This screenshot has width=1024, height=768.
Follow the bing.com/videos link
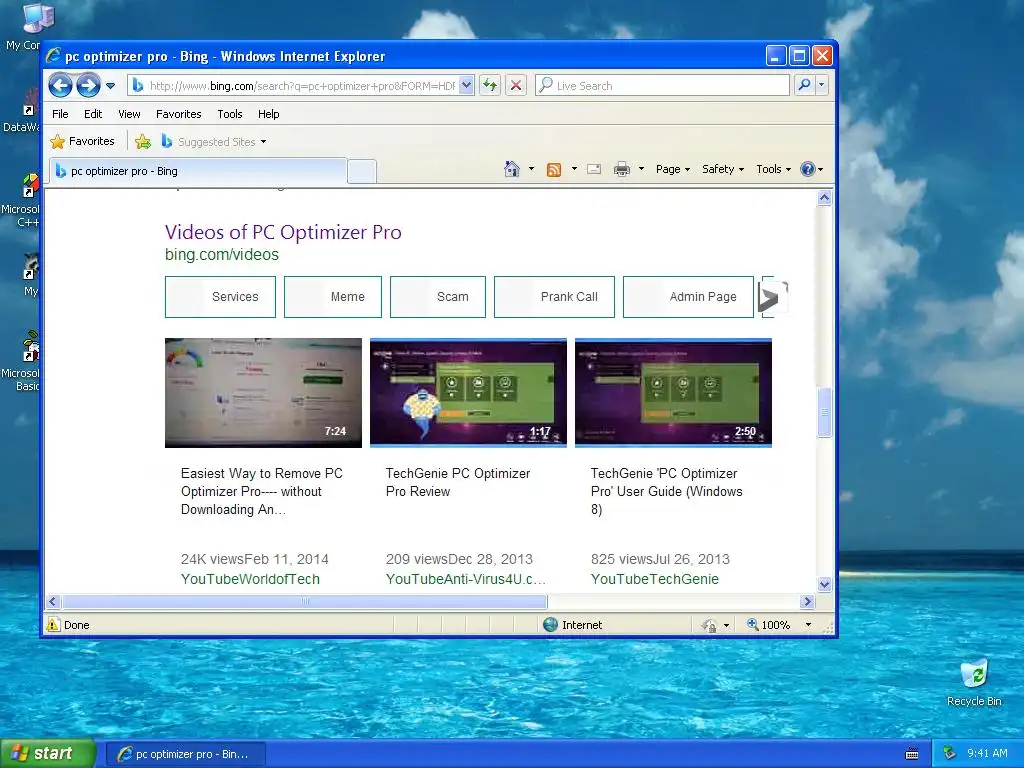point(221,254)
